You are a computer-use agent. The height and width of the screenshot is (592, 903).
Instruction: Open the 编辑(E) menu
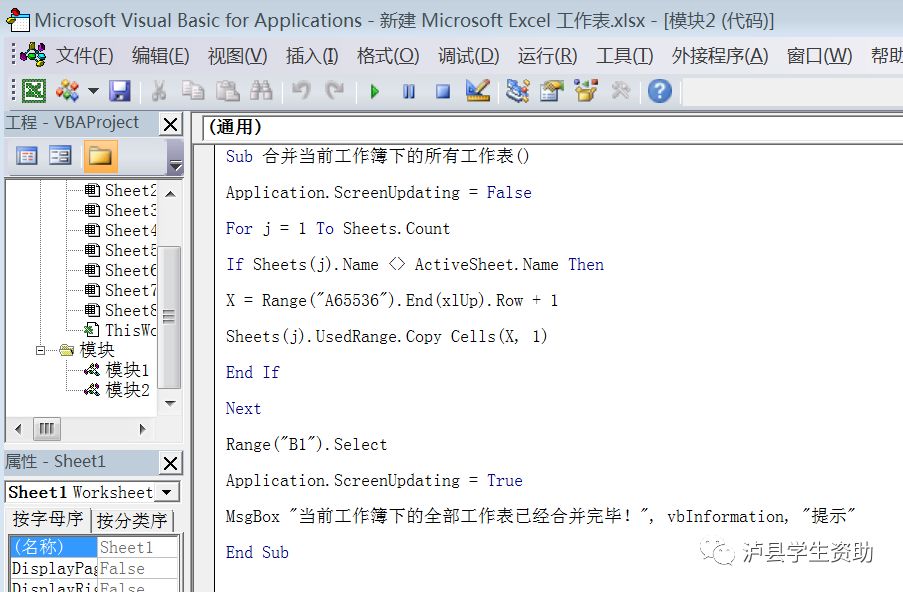160,56
